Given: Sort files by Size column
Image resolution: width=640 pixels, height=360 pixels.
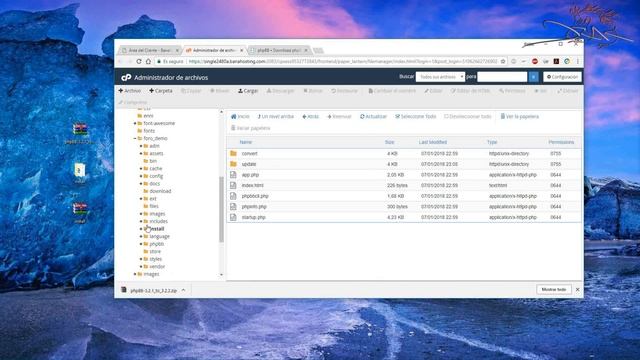Looking at the screenshot, I should pos(389,142).
